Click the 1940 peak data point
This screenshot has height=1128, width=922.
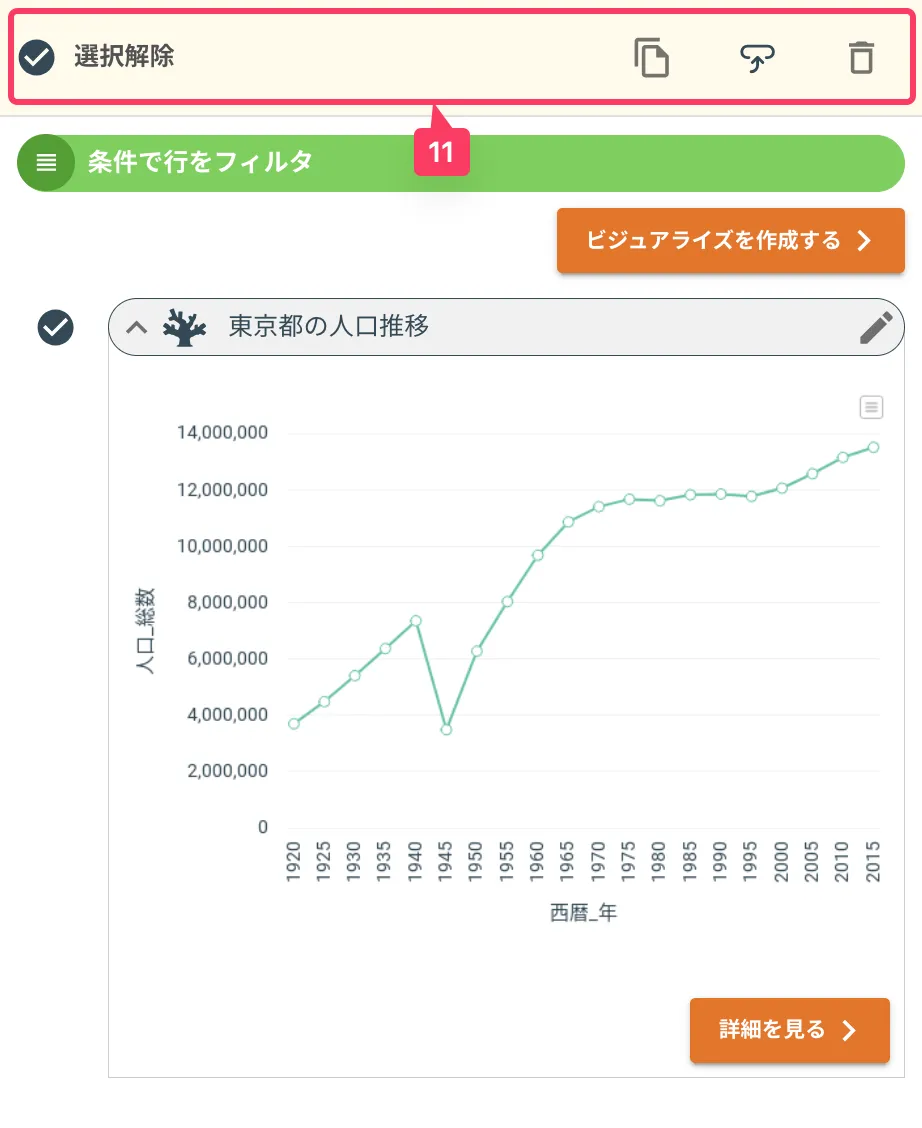click(x=416, y=621)
